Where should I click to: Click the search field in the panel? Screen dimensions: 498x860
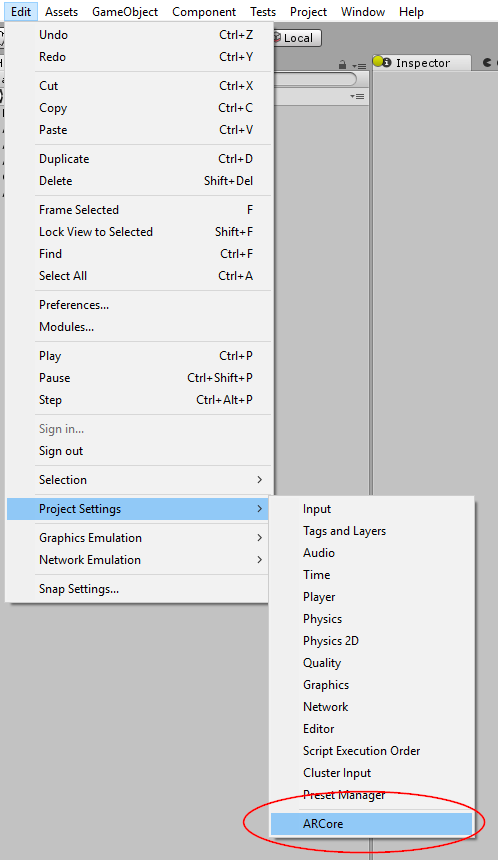pos(315,80)
